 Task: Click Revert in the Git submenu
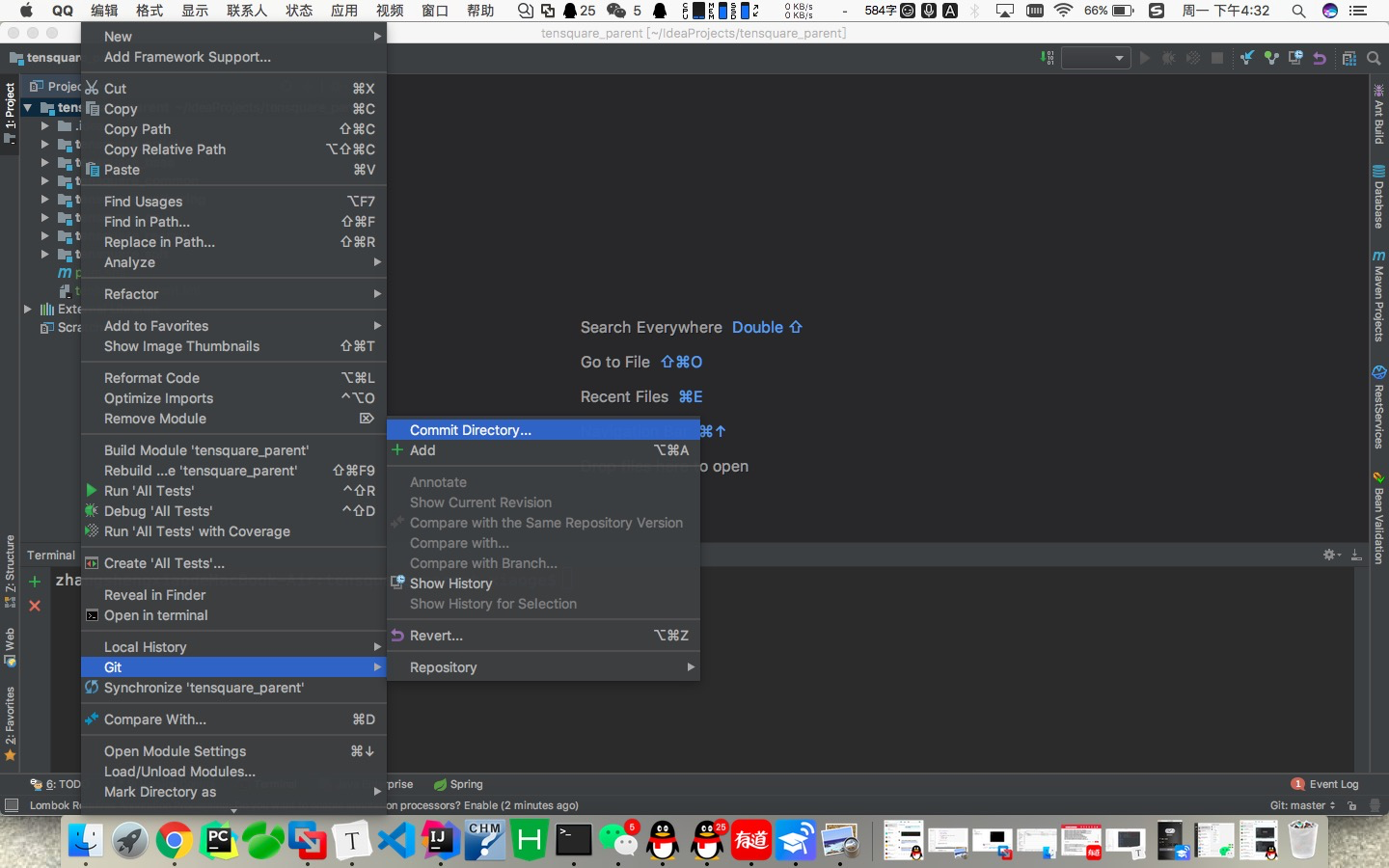point(543,636)
